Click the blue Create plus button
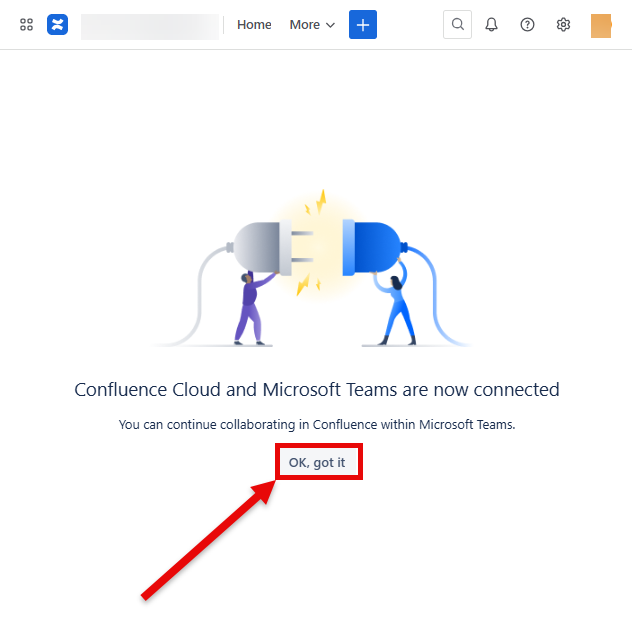Image resolution: width=632 pixels, height=629 pixels. (x=363, y=25)
